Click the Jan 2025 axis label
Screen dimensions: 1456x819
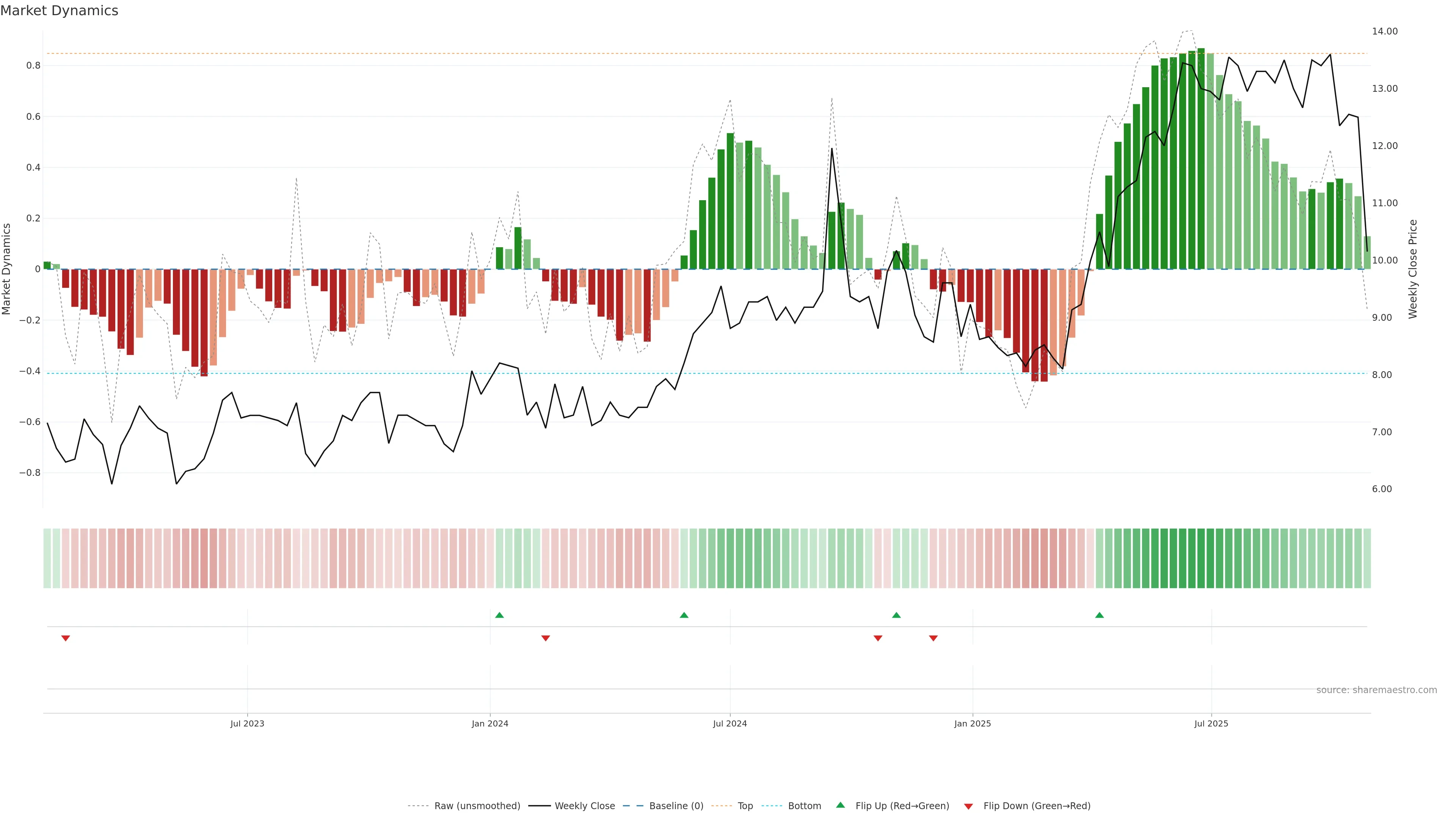(x=972, y=723)
